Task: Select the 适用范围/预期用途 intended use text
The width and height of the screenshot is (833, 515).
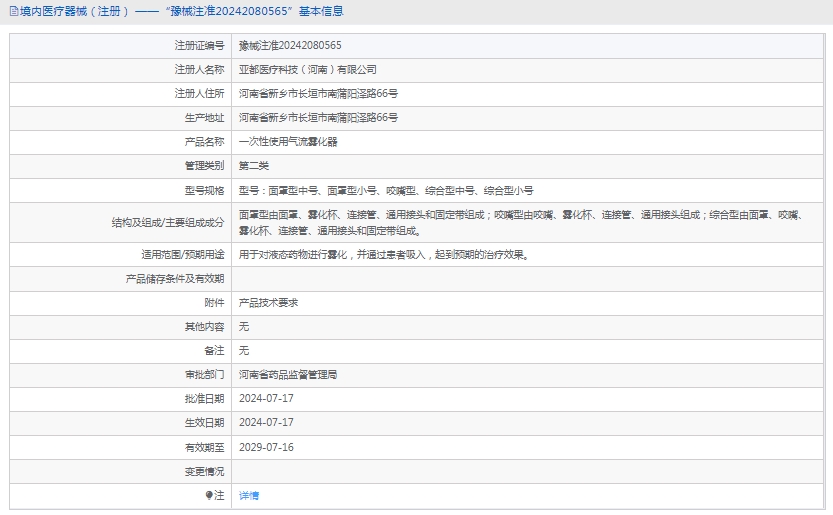Action: pyautogui.click(x=383, y=255)
